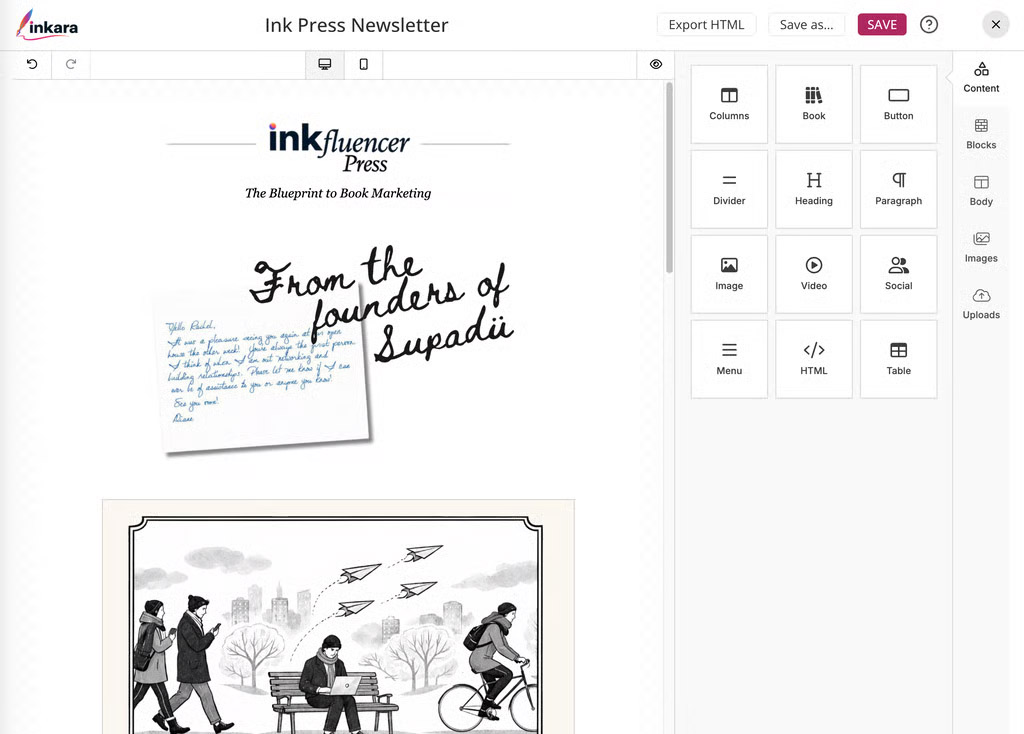Select the Image content block
This screenshot has height=734, width=1024.
click(x=729, y=274)
